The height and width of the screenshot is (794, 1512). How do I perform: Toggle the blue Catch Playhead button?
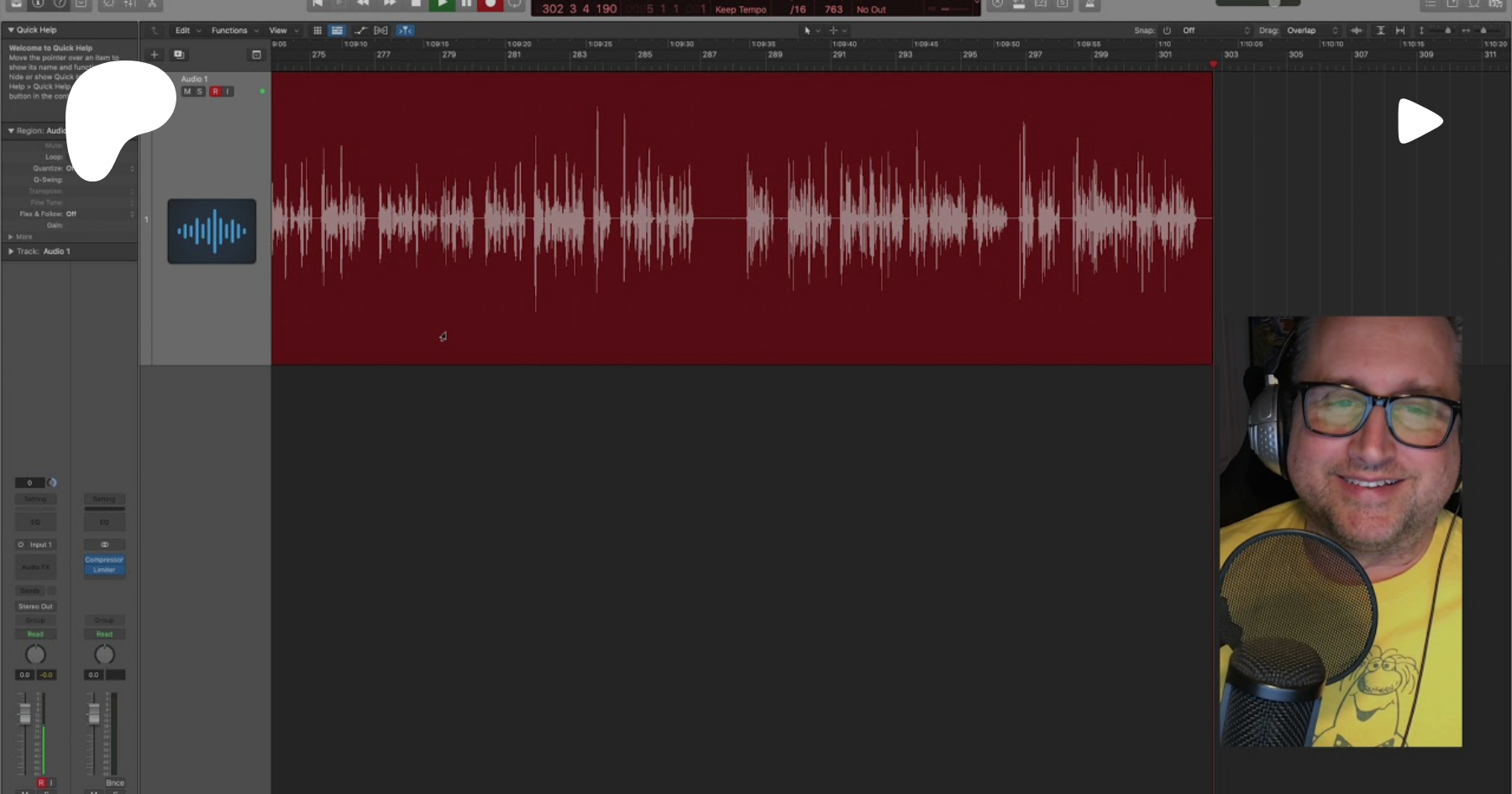click(x=405, y=30)
